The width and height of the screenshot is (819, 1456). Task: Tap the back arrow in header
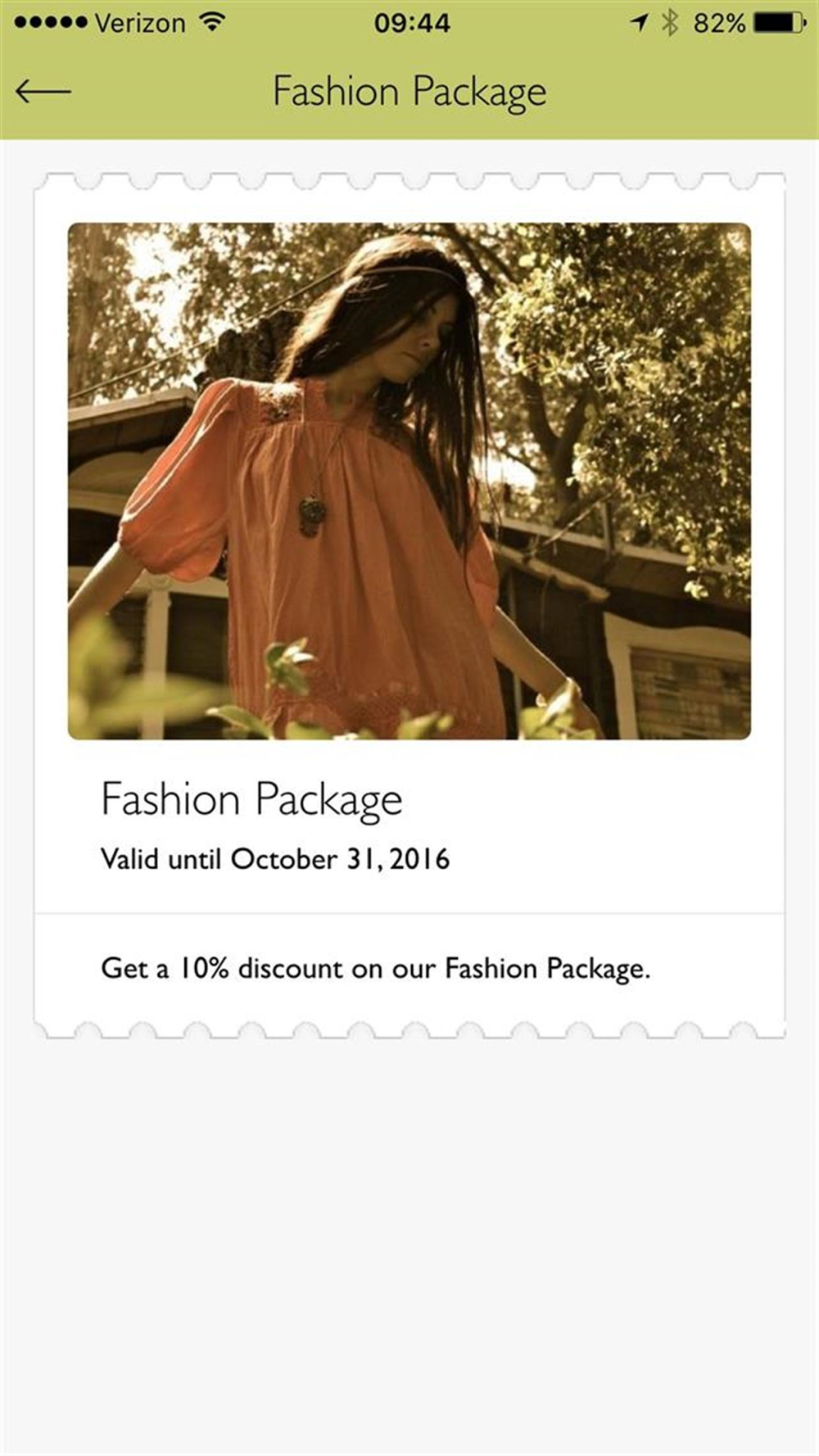(43, 91)
